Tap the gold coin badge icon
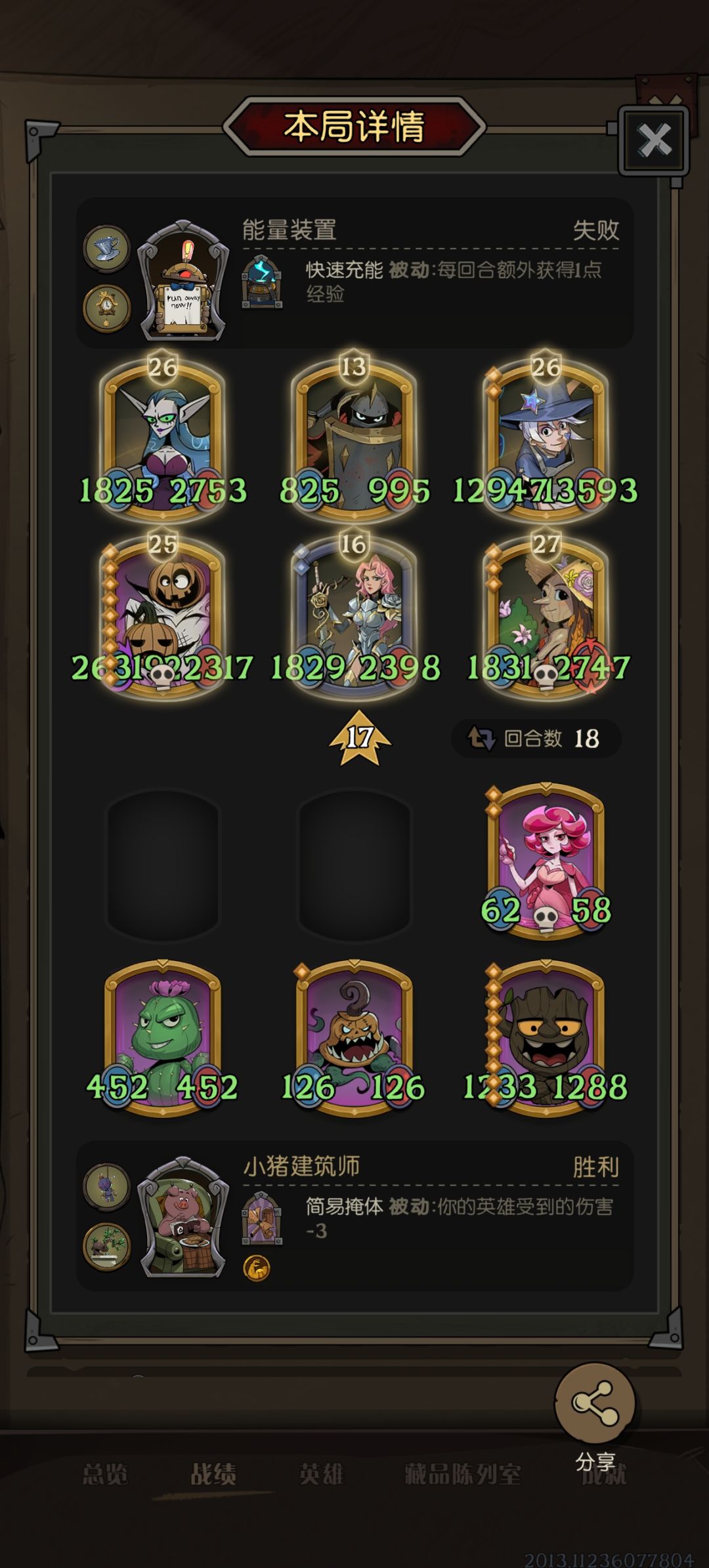 [x=257, y=1268]
